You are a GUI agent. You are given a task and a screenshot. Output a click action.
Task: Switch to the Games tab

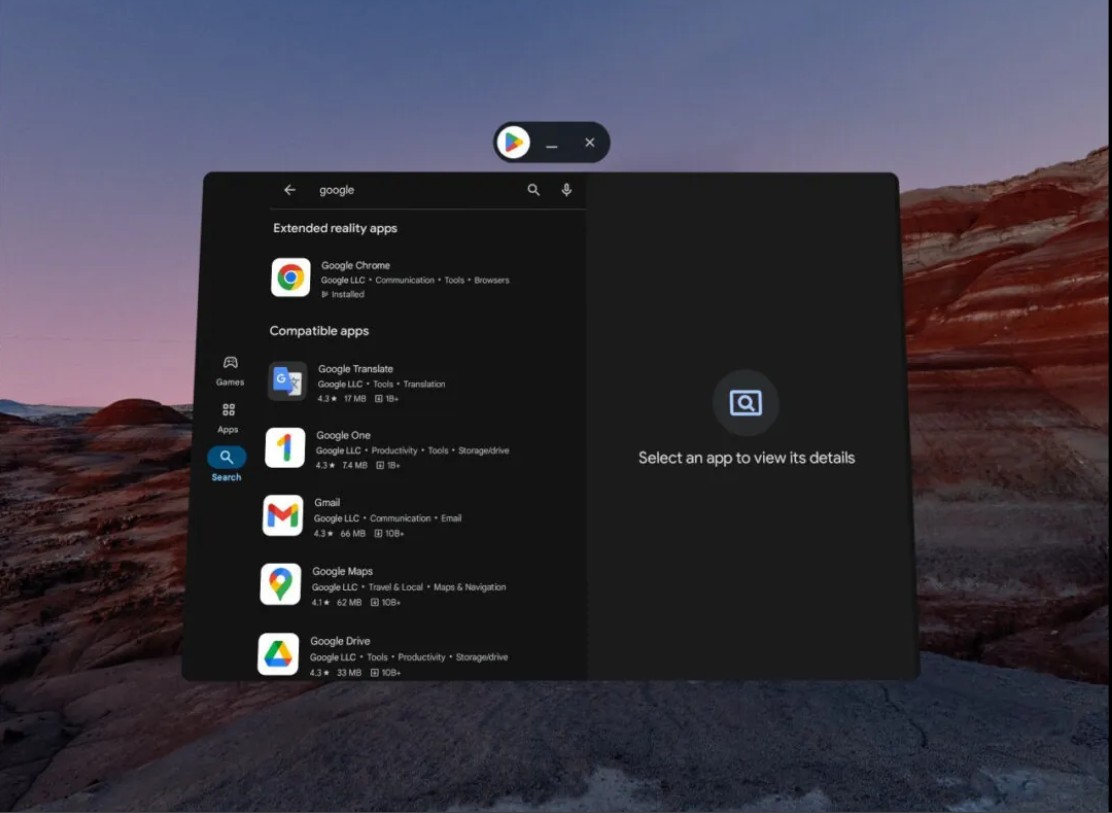point(230,371)
